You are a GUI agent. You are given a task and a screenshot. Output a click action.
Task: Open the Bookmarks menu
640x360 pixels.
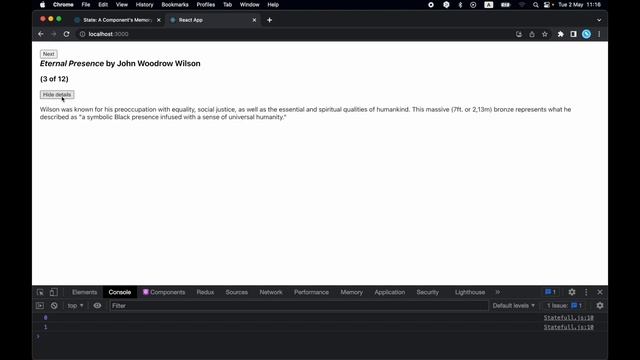click(175, 5)
